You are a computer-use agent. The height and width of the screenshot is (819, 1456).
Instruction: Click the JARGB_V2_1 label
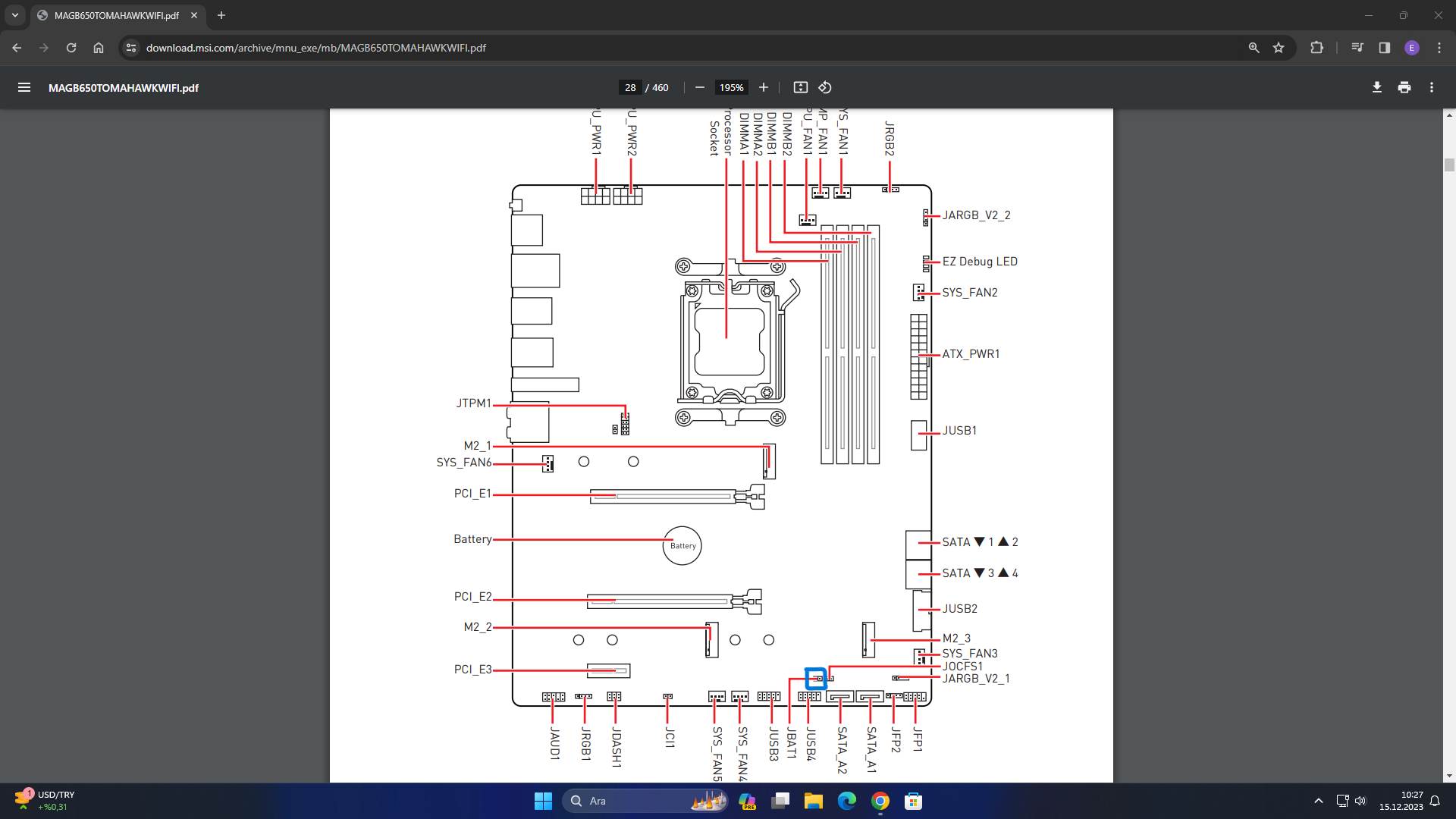[x=976, y=679]
